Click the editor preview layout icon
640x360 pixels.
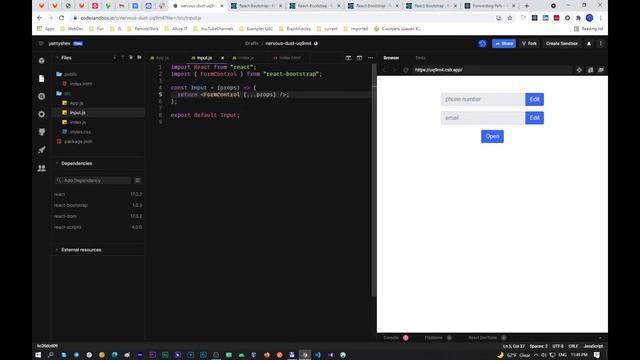(x=359, y=58)
